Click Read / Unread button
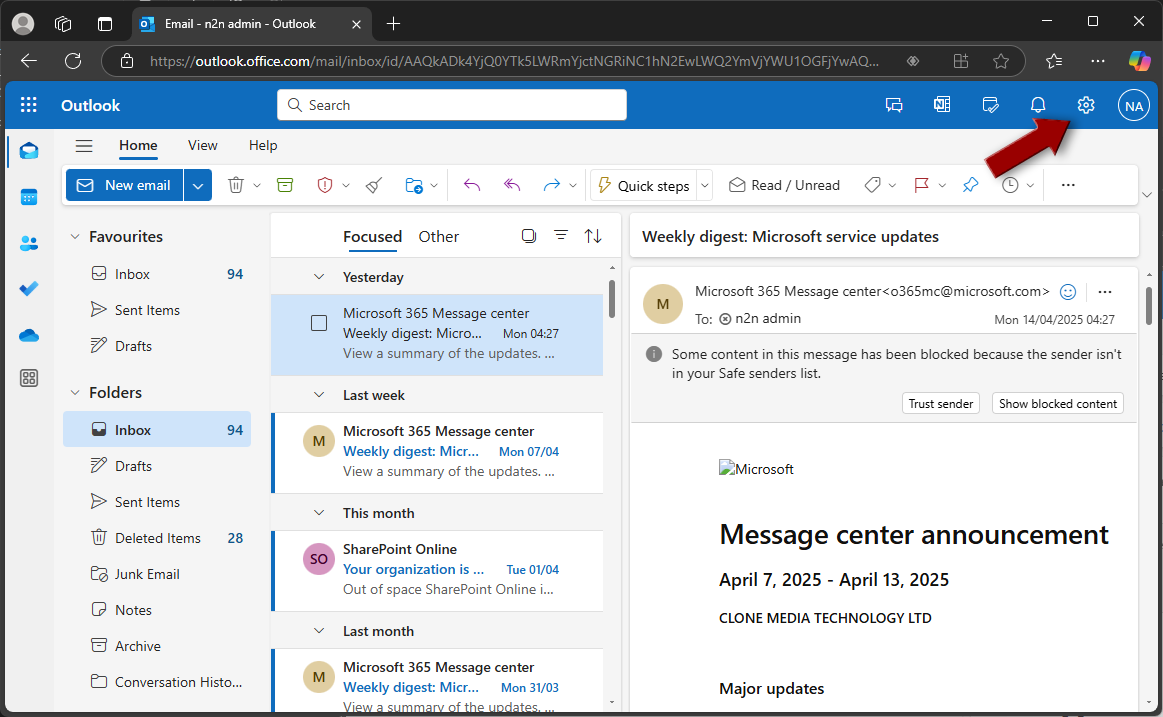This screenshot has width=1163, height=717. tap(784, 185)
